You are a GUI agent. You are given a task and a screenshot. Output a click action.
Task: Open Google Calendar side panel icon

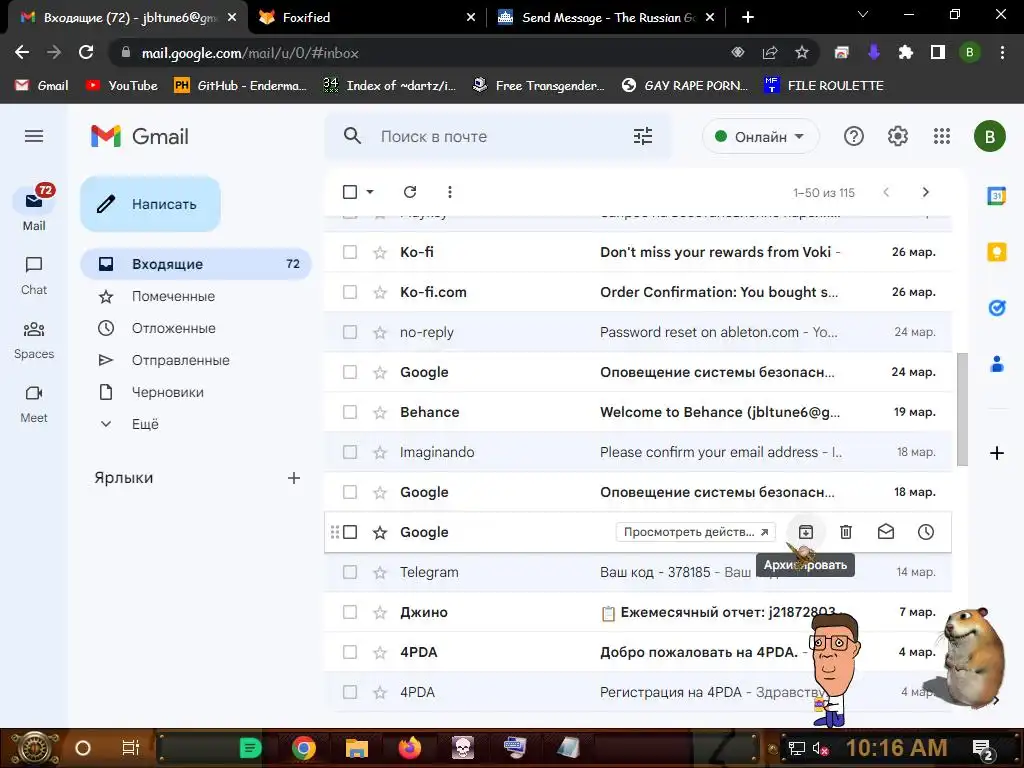tap(997, 195)
